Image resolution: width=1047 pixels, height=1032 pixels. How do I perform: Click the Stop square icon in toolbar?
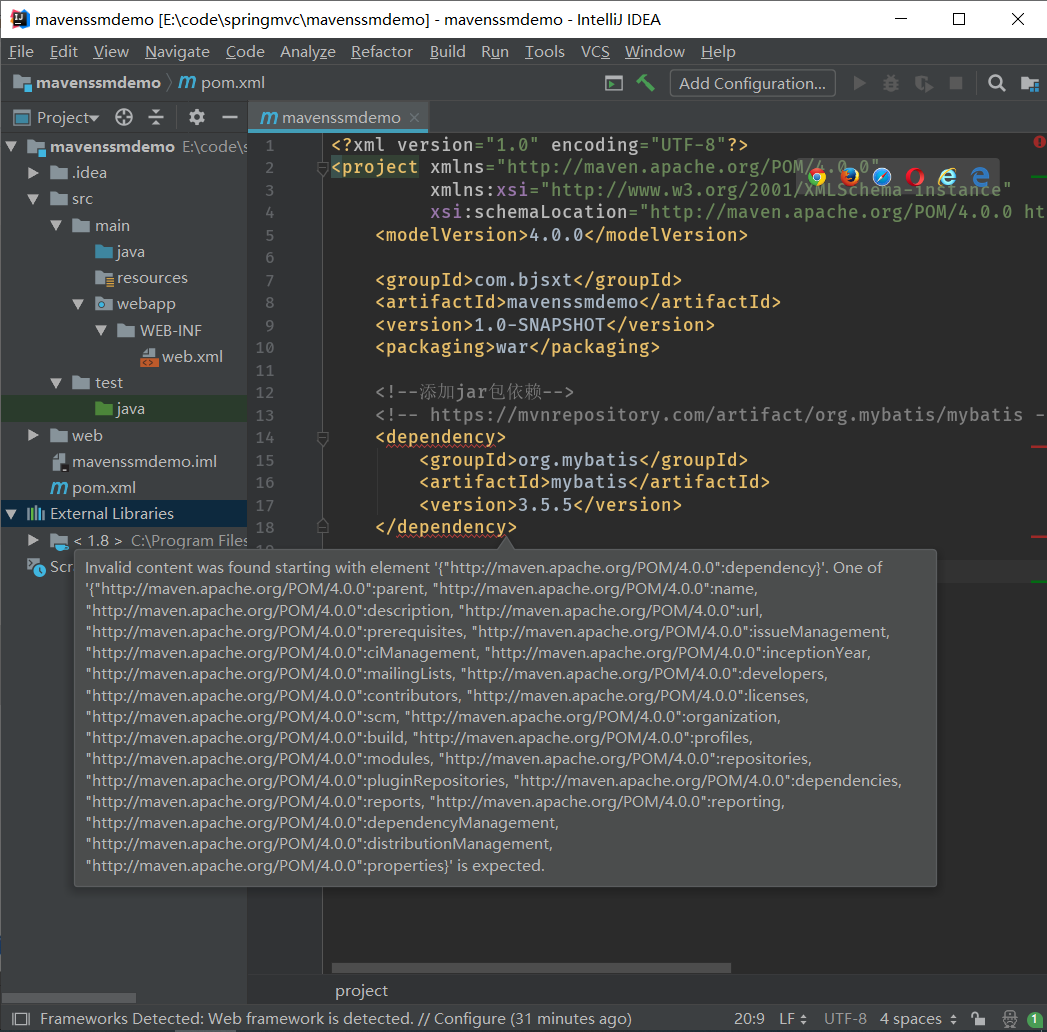point(956,83)
